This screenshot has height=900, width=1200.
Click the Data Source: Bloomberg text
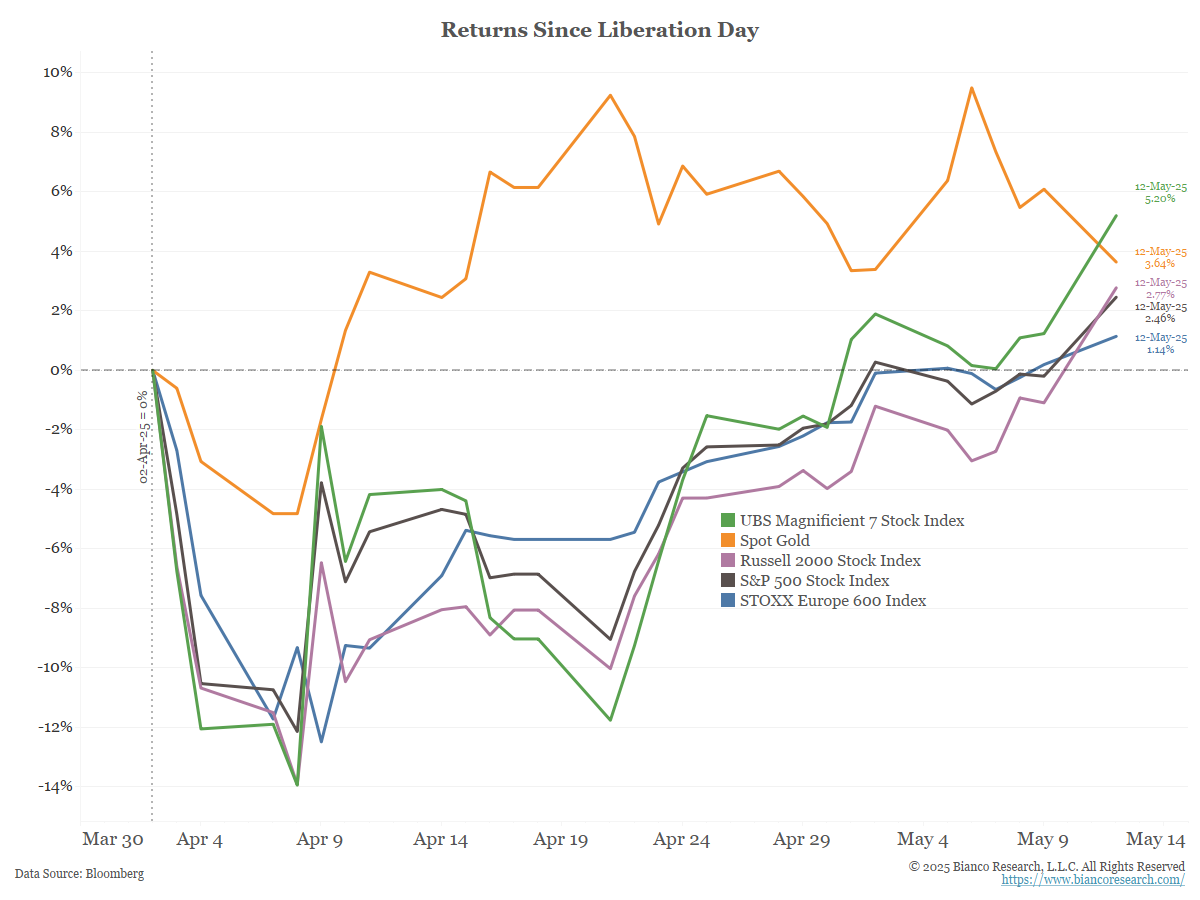pyautogui.click(x=79, y=874)
